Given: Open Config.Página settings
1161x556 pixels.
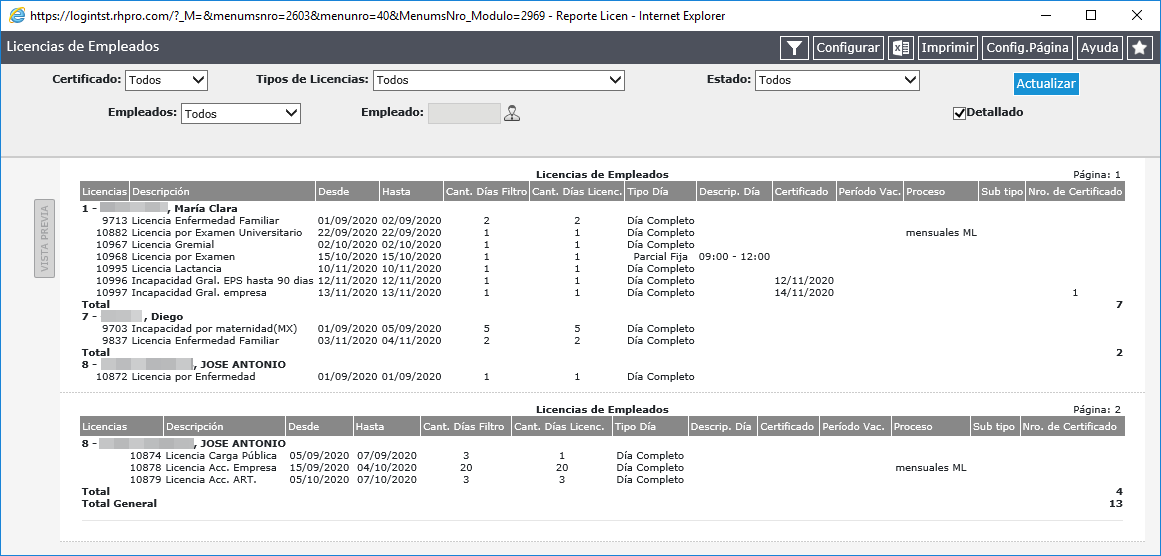Looking at the screenshot, I should click(1027, 47).
